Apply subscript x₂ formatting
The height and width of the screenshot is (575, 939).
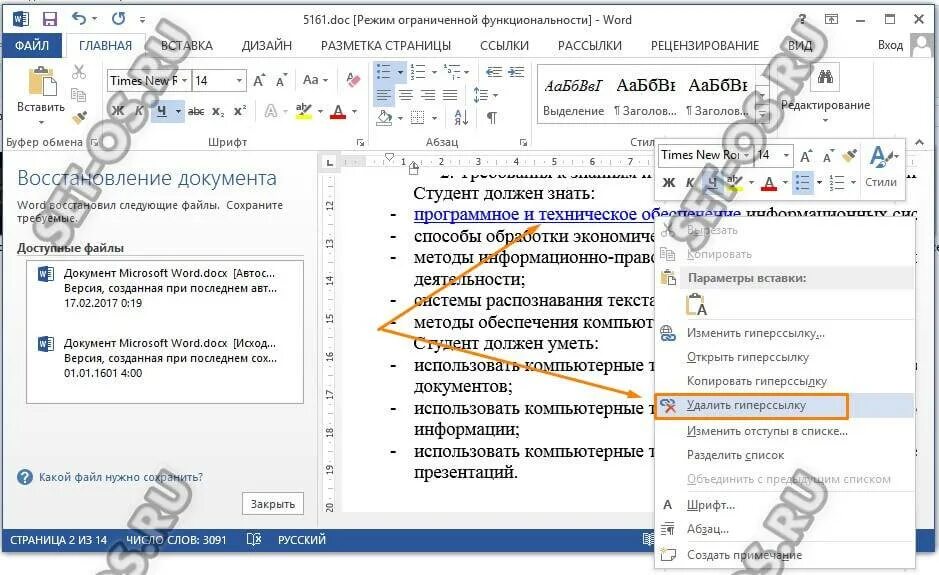coord(218,111)
